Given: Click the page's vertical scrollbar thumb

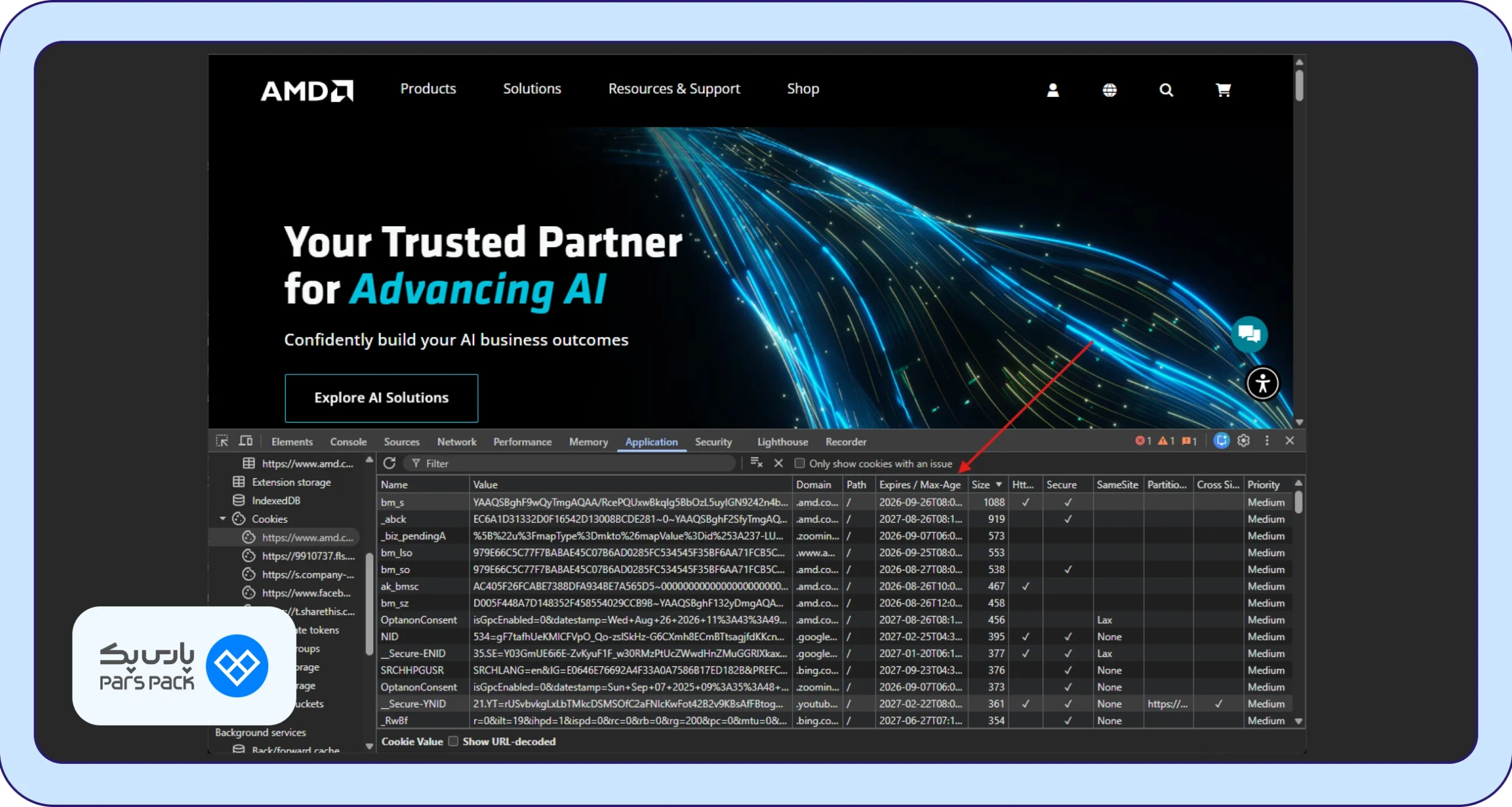Looking at the screenshot, I should coord(1299,86).
